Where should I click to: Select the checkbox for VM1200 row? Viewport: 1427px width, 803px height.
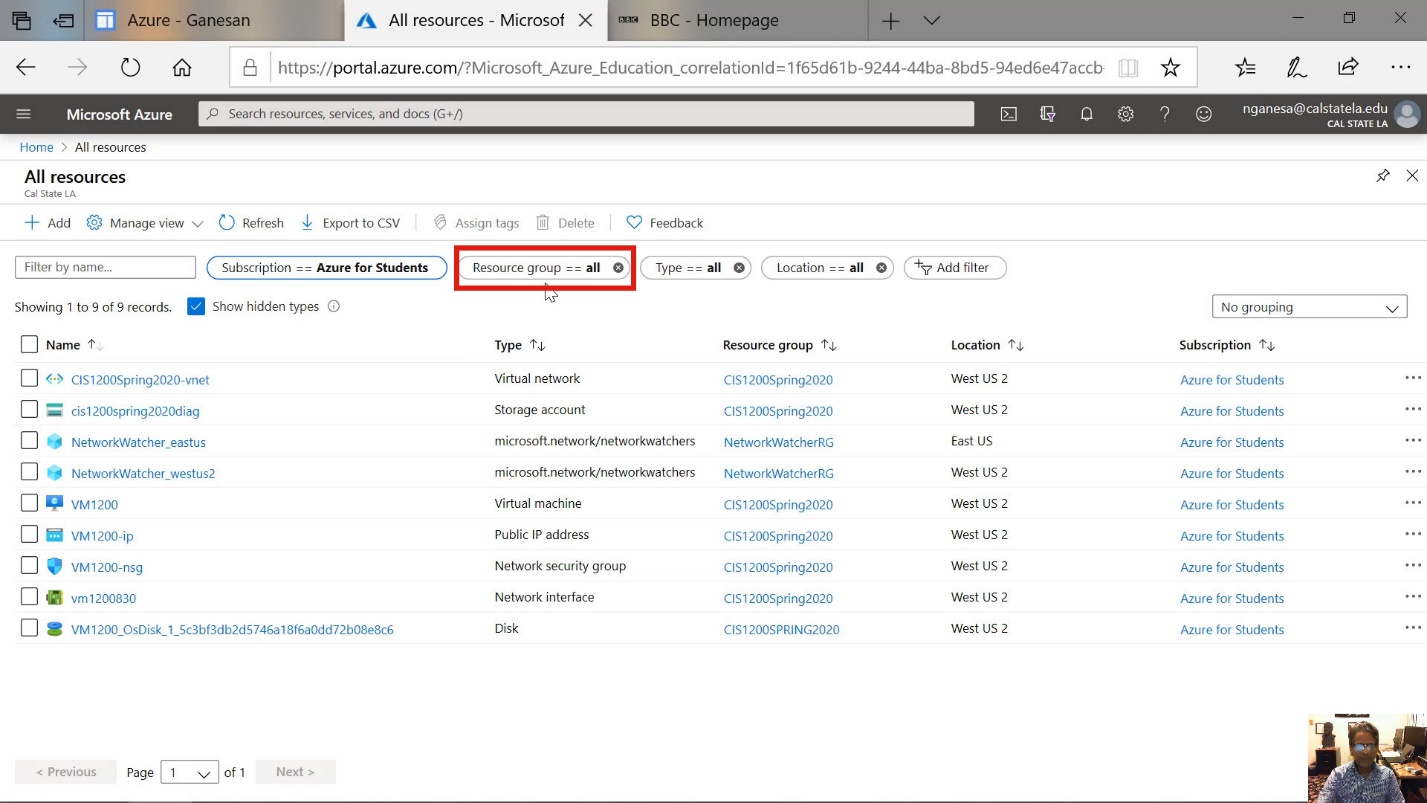[29, 503]
